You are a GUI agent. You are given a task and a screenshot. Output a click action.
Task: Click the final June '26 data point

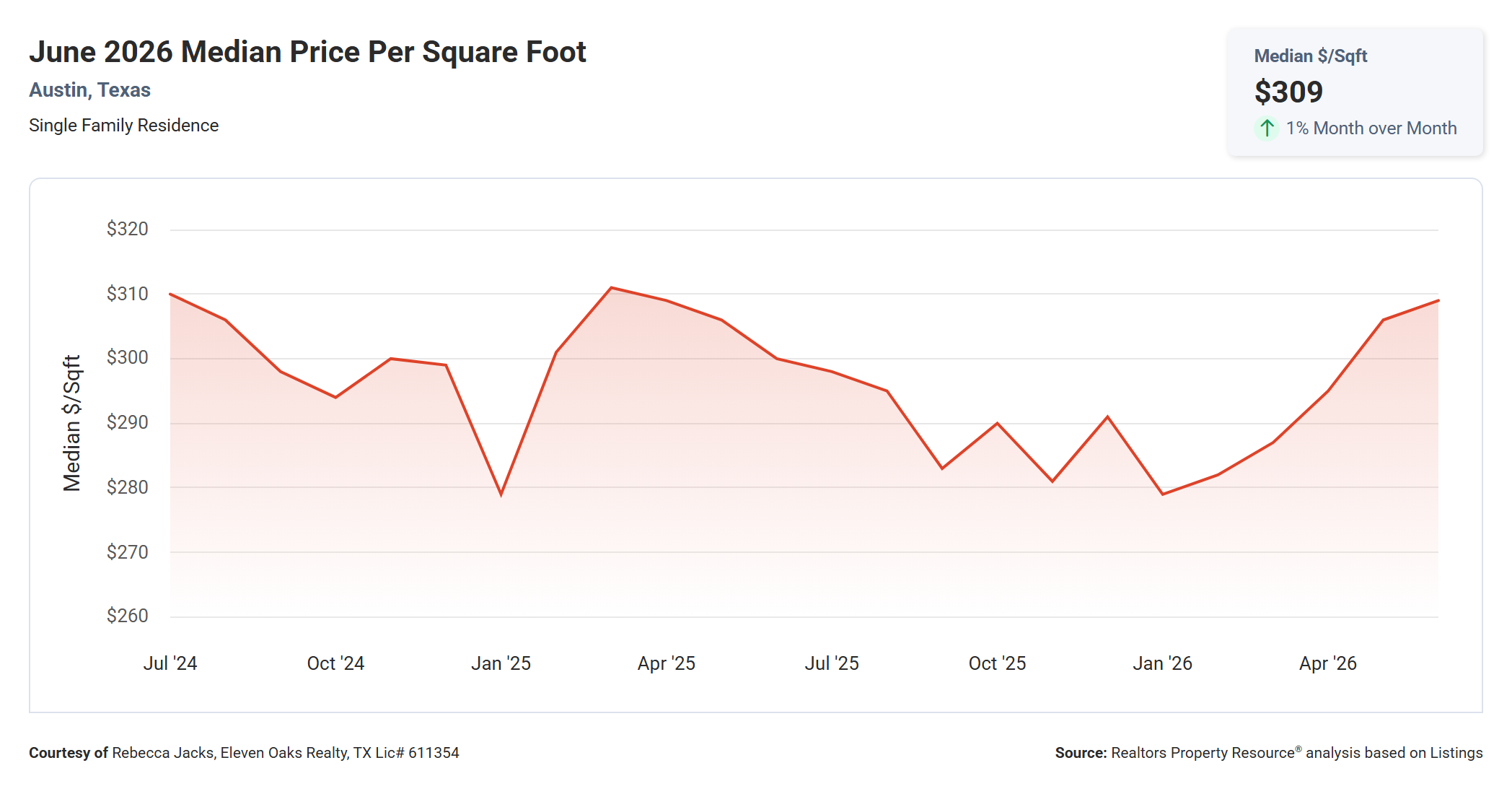1438,300
